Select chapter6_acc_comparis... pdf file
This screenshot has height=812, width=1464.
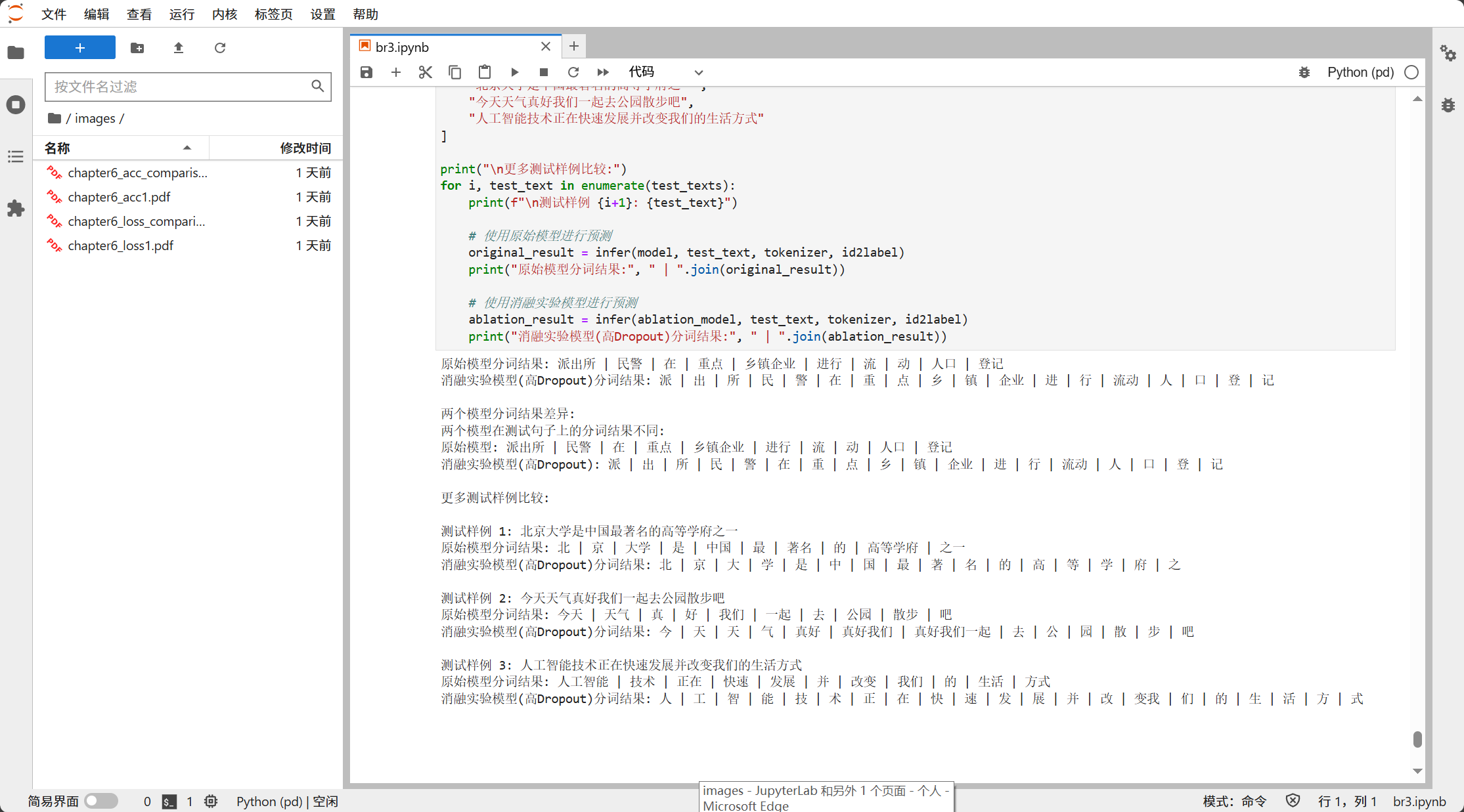tap(188, 173)
